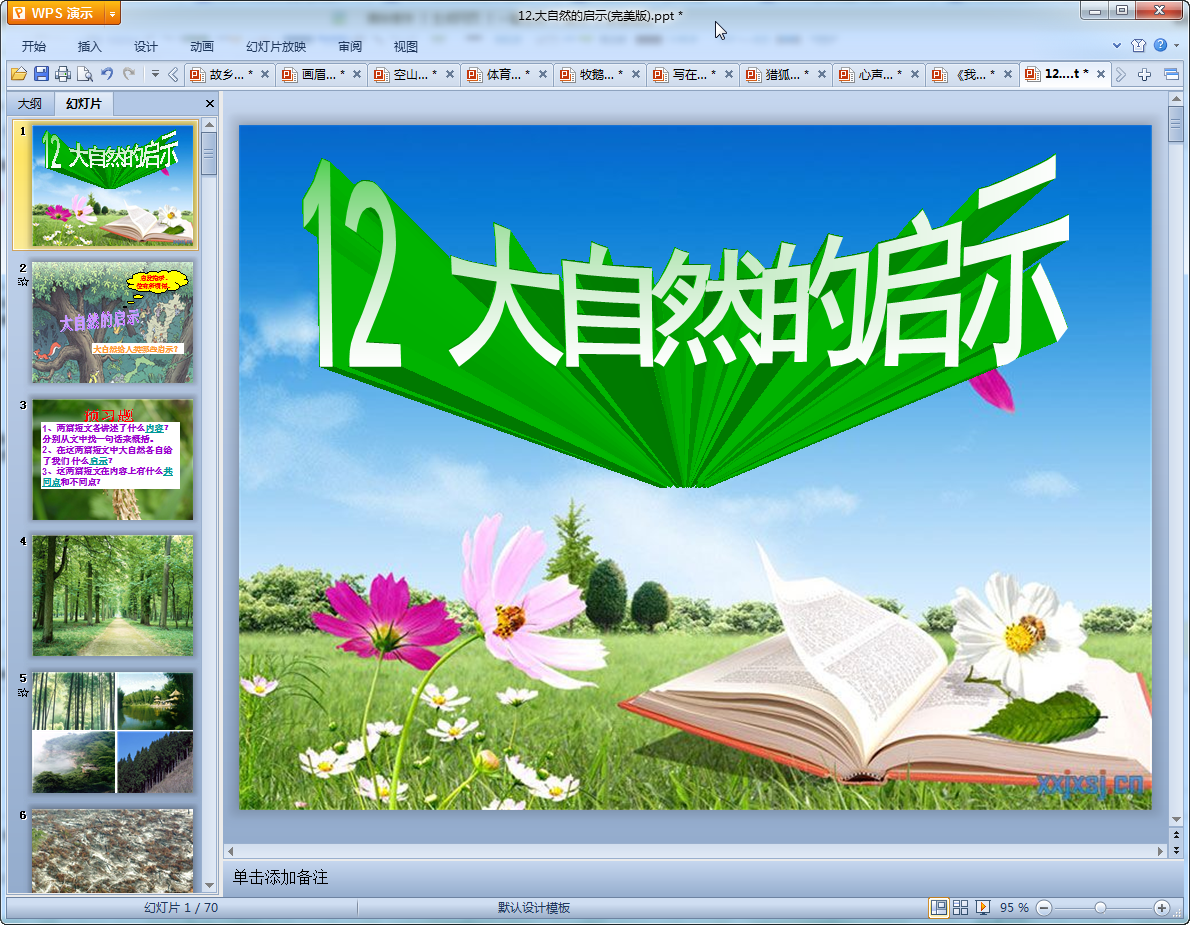Click animation star icon under slide 2
Screen dimensions: 1190x925
23,282
